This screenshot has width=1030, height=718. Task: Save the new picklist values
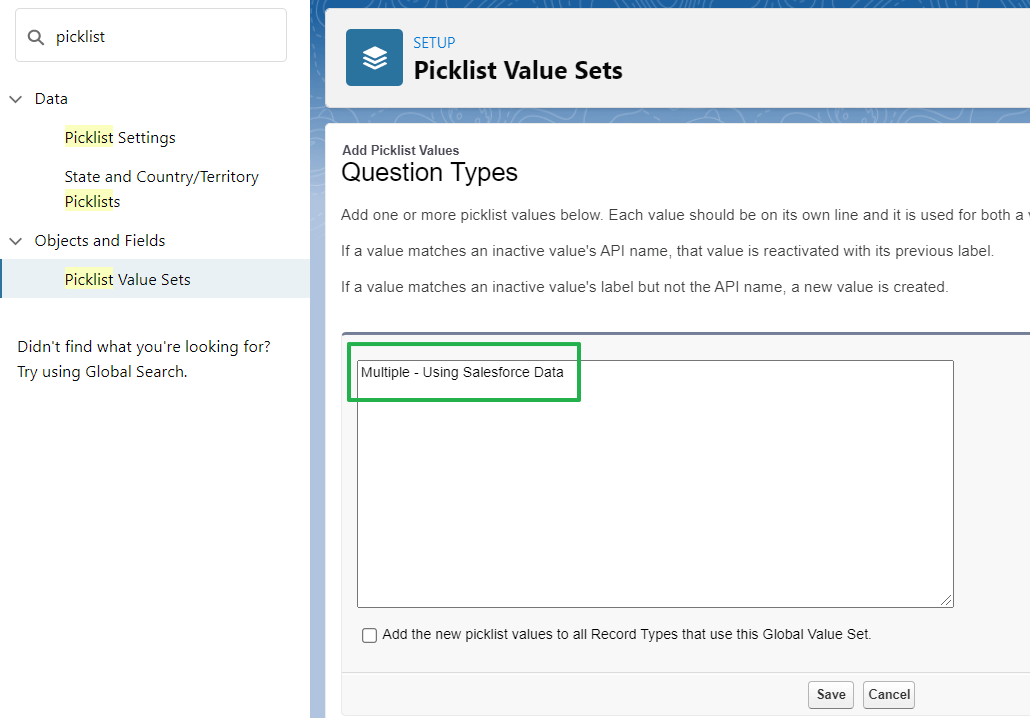pyautogui.click(x=830, y=694)
